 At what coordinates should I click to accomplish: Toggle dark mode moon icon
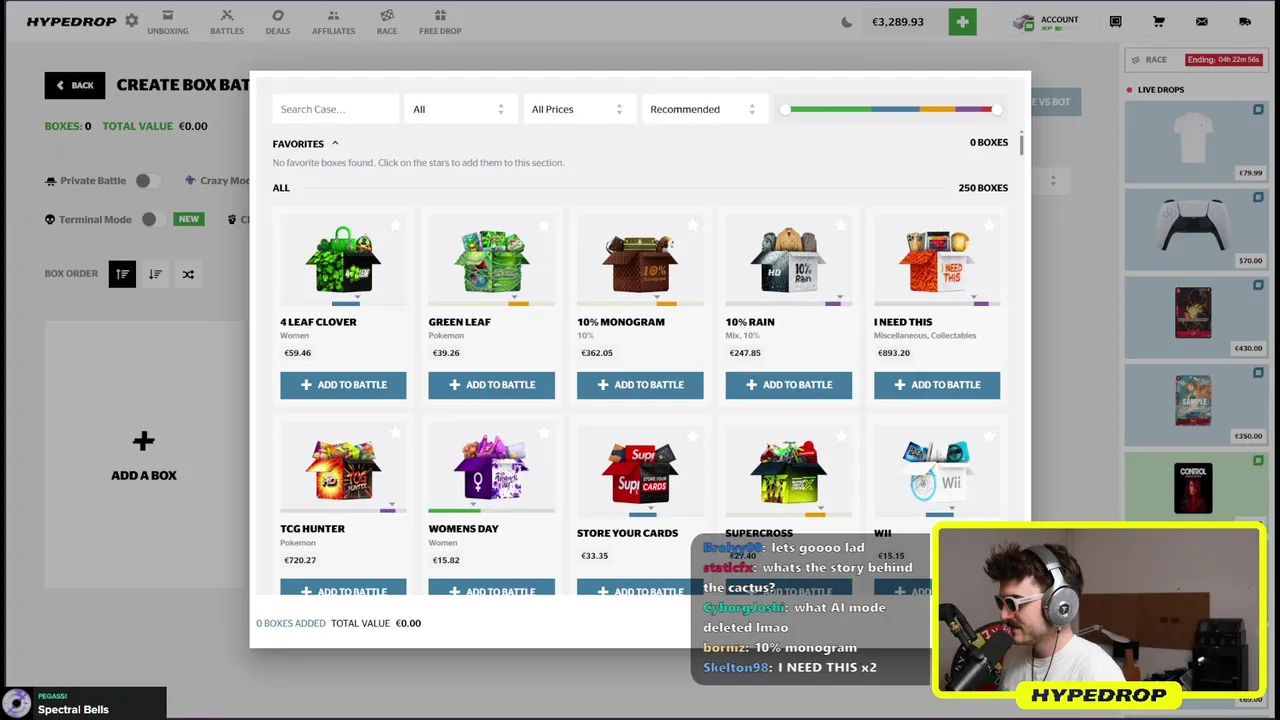pyautogui.click(x=847, y=22)
